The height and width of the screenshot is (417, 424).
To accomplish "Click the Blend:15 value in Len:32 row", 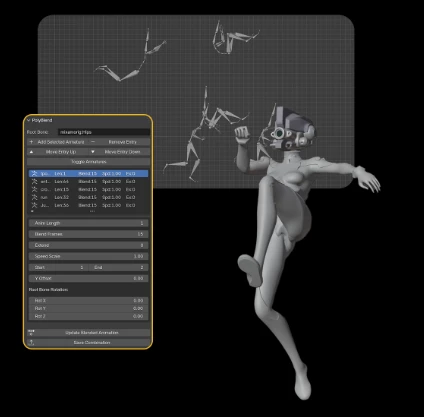I will 87,197.
